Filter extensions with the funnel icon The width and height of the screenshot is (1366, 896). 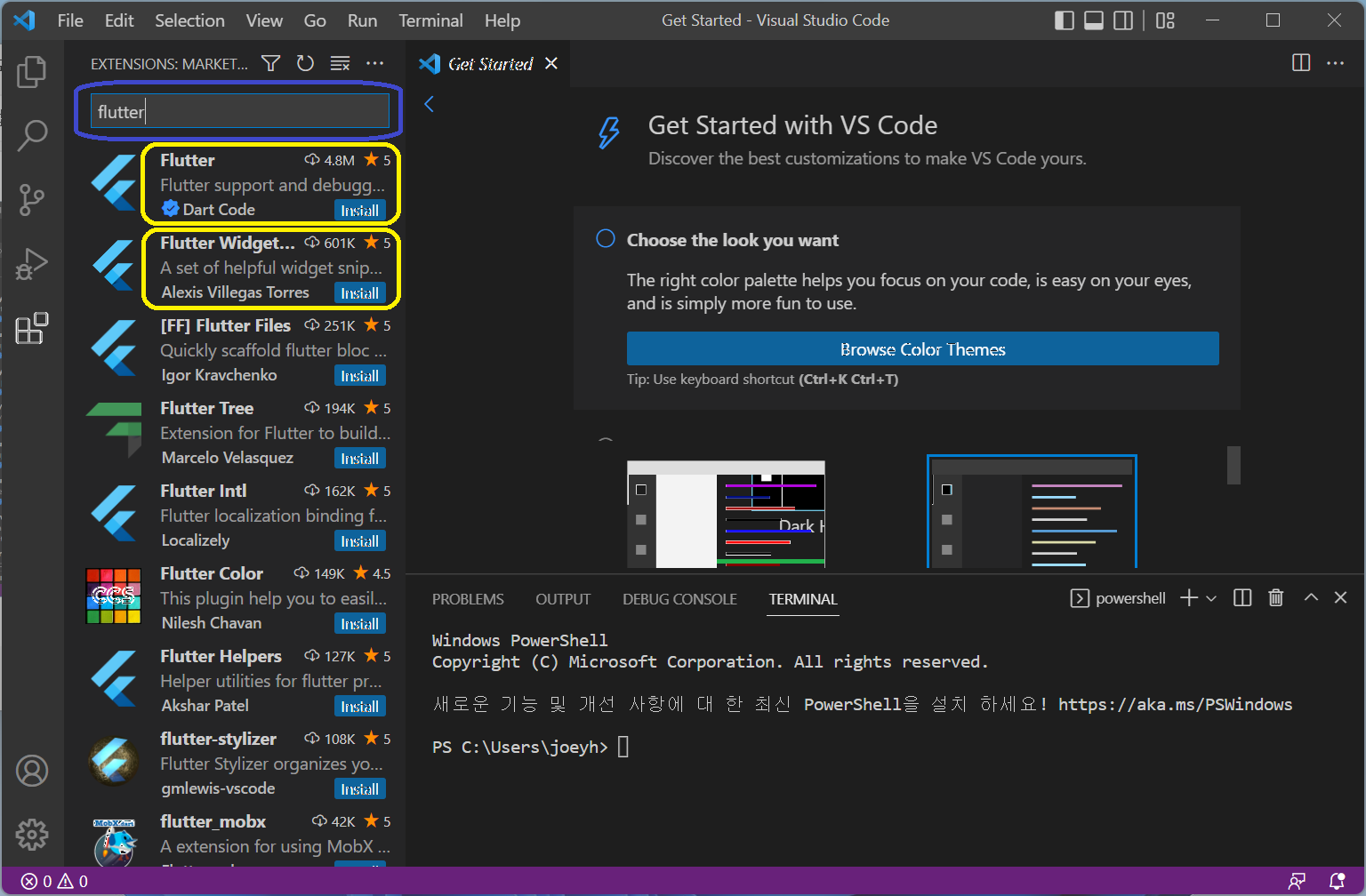click(x=270, y=63)
